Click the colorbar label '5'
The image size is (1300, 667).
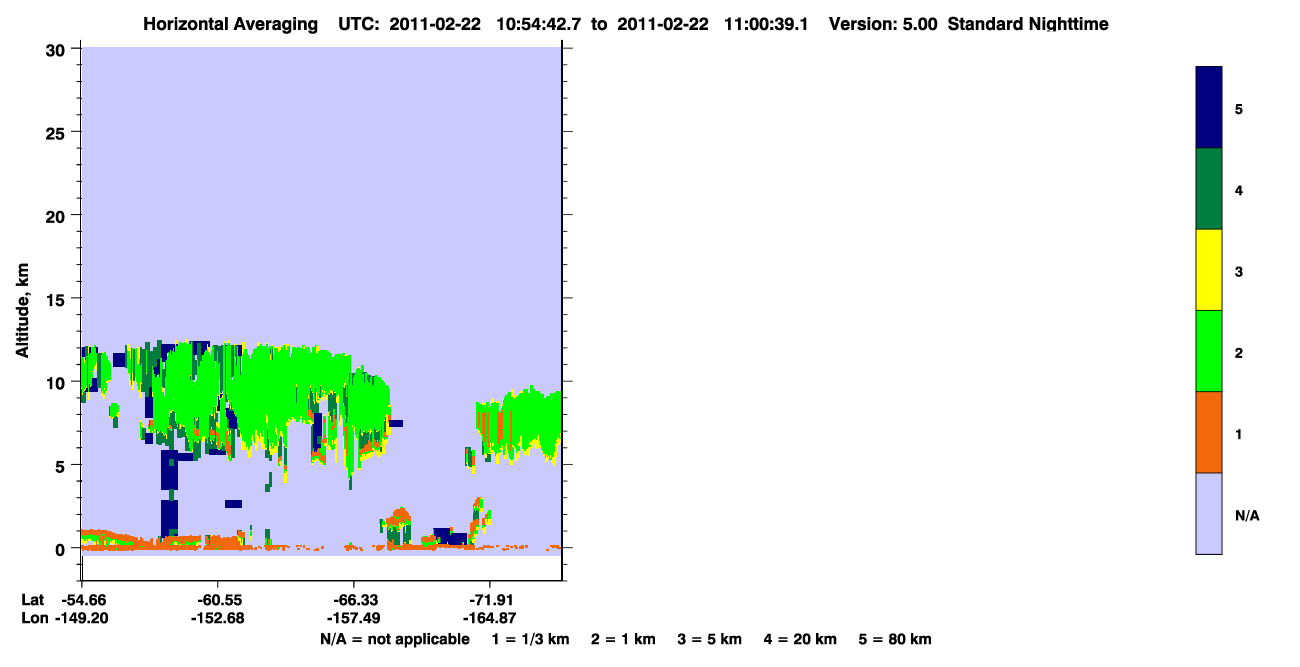pyautogui.click(x=1239, y=108)
